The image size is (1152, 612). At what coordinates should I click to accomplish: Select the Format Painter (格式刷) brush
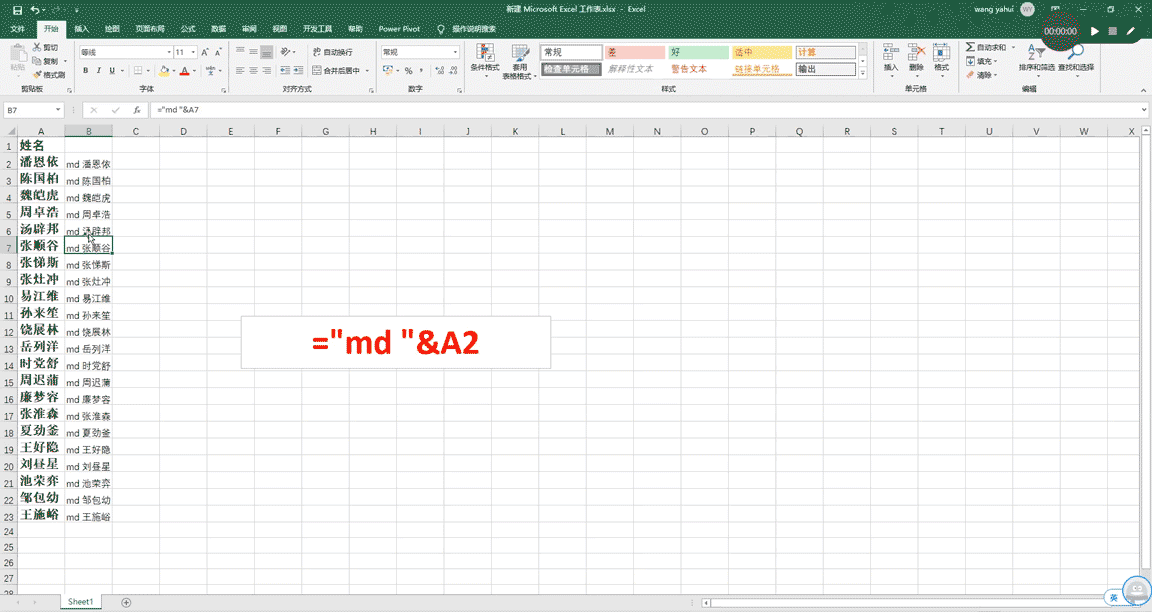pyautogui.click(x=37, y=74)
